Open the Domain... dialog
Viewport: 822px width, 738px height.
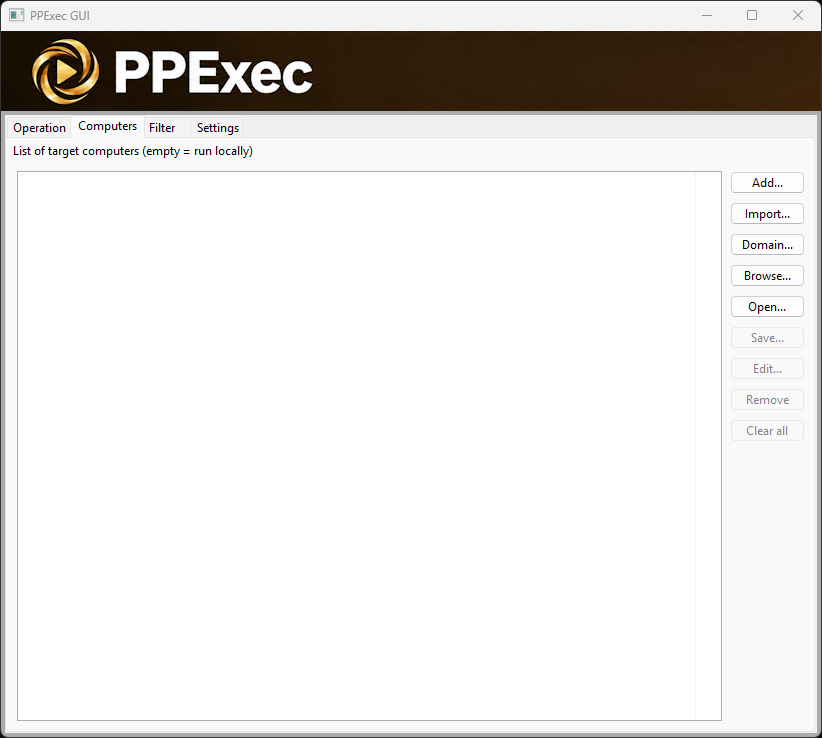coord(767,245)
